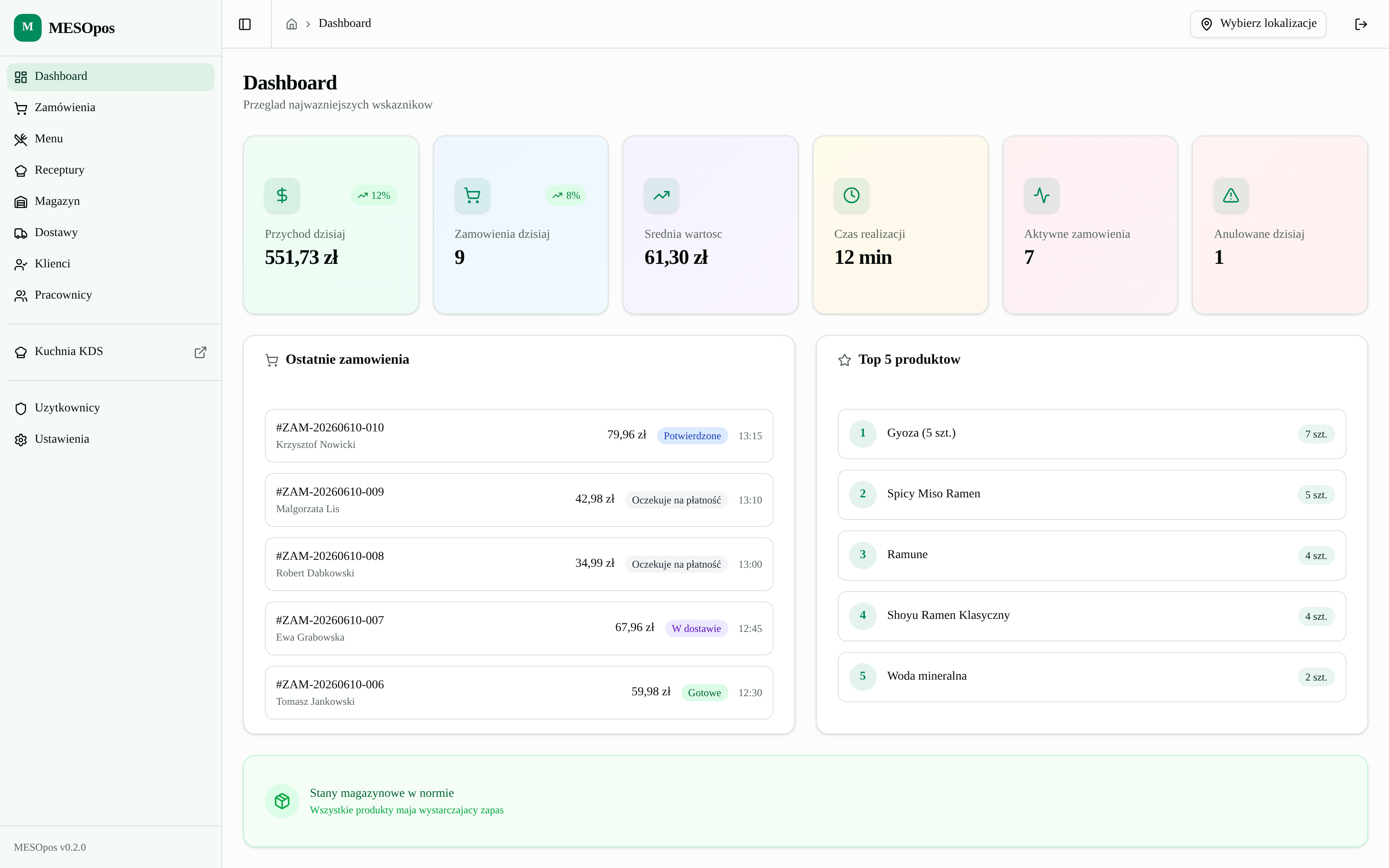Viewport: 1389px width, 868px height.
Task: Open order #ZAM-20260610-009
Action: click(x=519, y=500)
